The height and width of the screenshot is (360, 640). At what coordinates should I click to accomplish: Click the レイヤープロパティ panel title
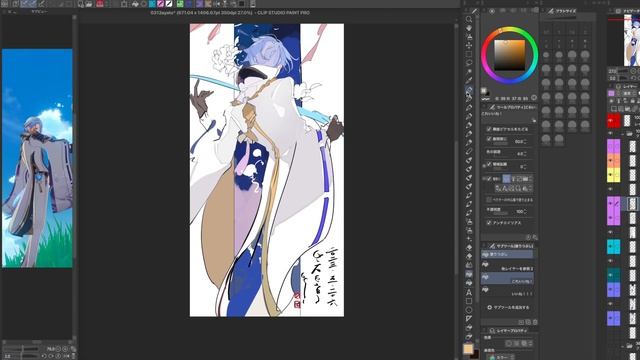511,330
